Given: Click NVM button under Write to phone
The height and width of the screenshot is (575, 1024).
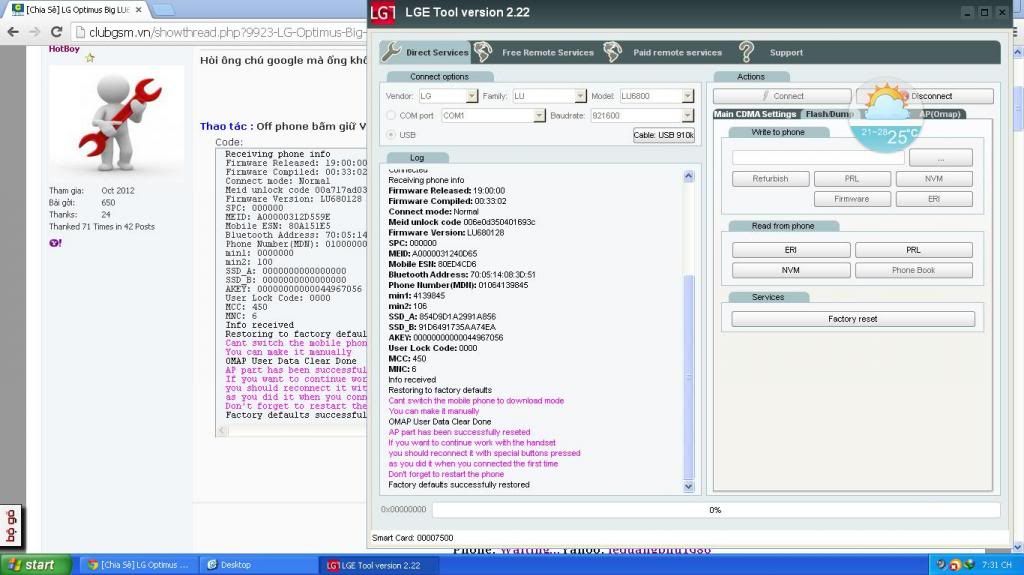Looking at the screenshot, I should pyautogui.click(x=934, y=178).
